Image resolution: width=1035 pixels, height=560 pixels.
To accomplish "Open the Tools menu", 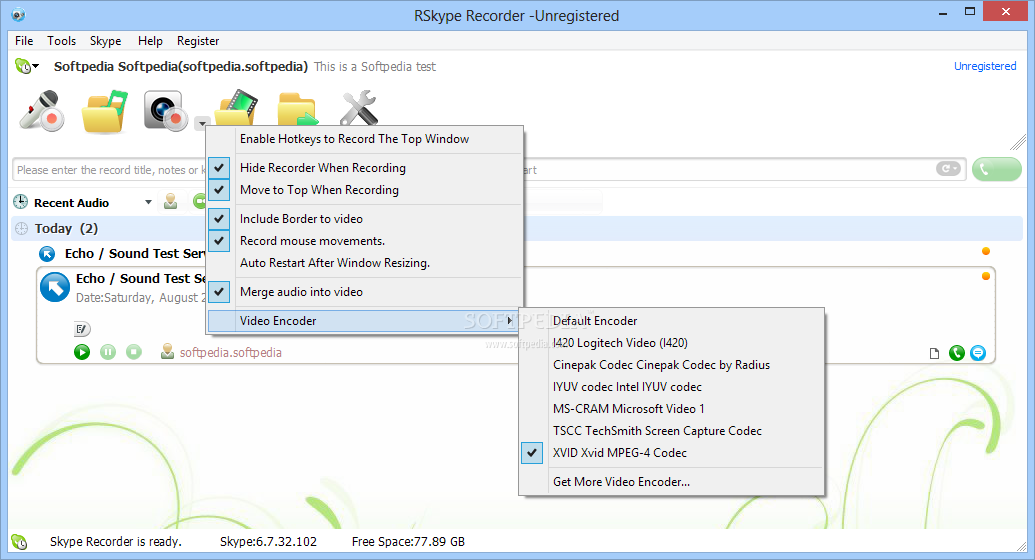I will click(x=61, y=41).
